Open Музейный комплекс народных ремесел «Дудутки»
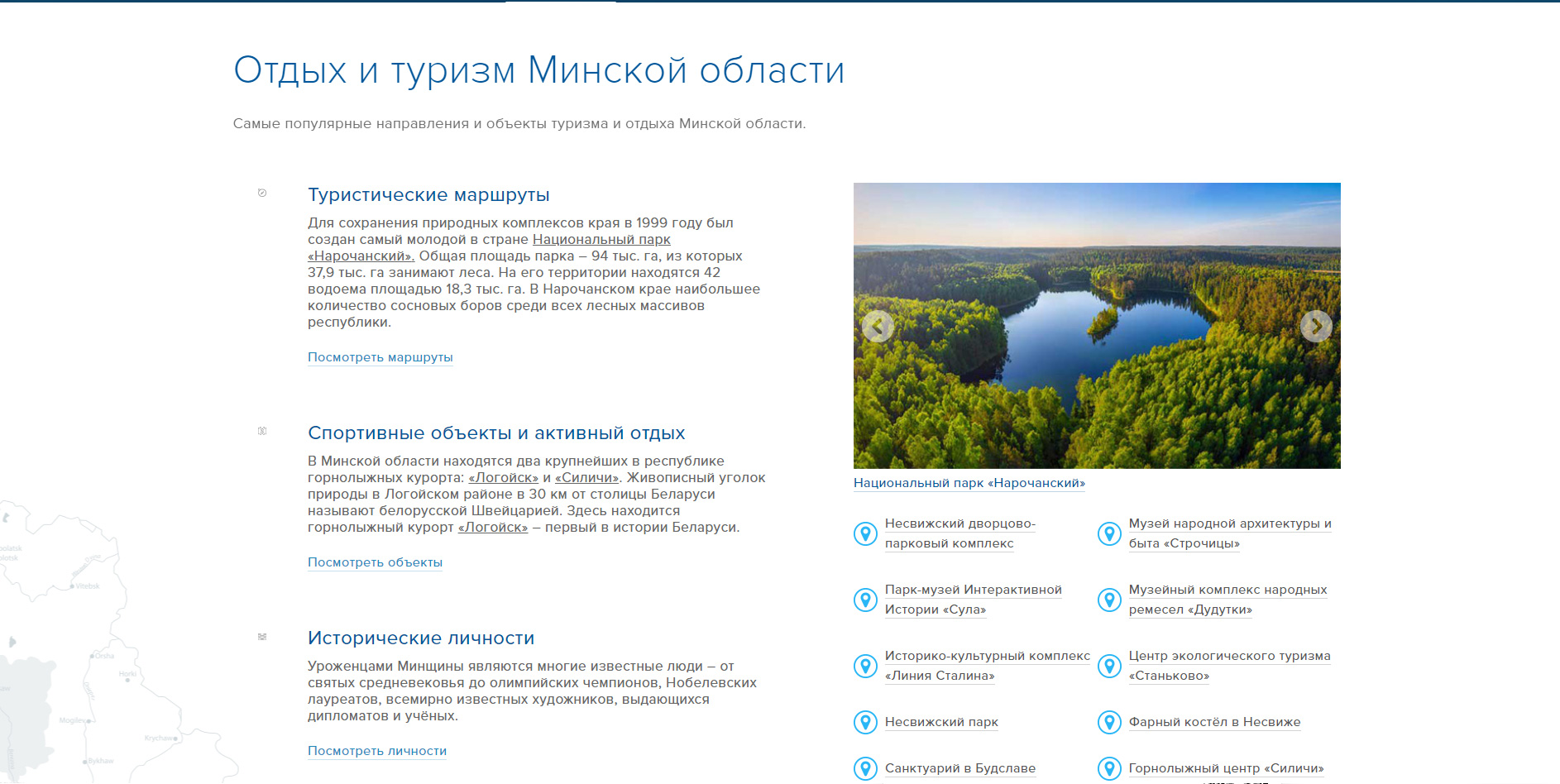 coord(1227,600)
